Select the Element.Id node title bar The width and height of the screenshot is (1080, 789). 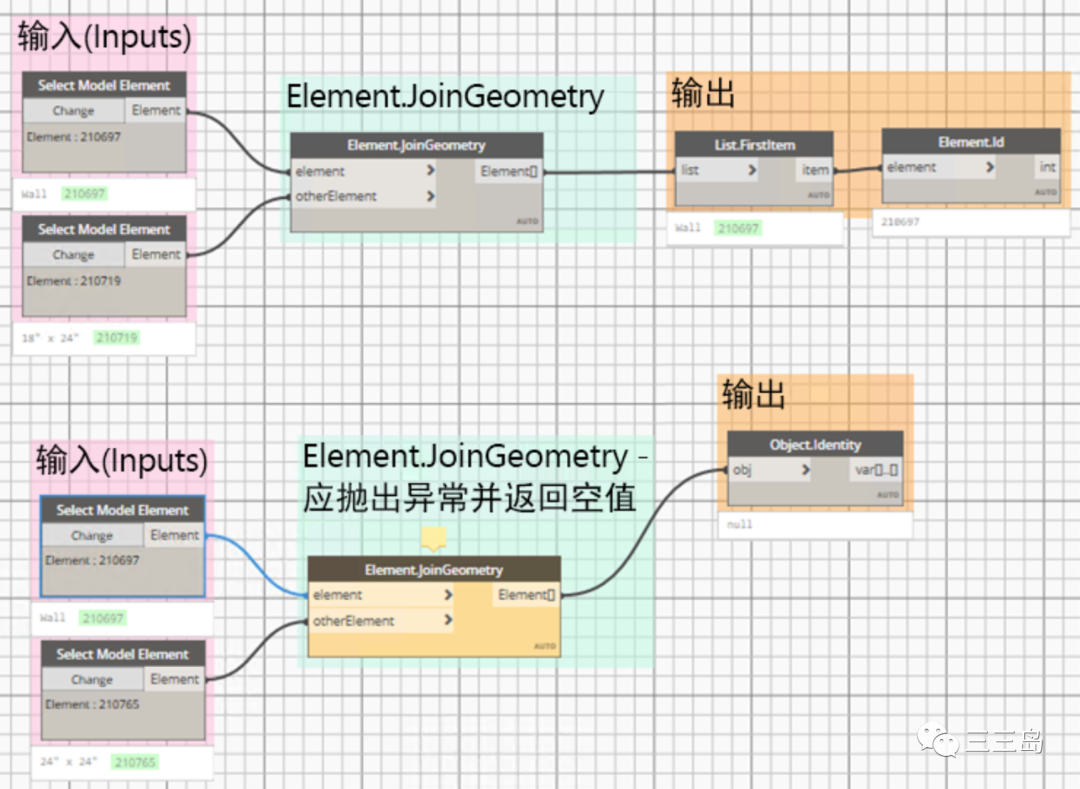click(x=971, y=142)
